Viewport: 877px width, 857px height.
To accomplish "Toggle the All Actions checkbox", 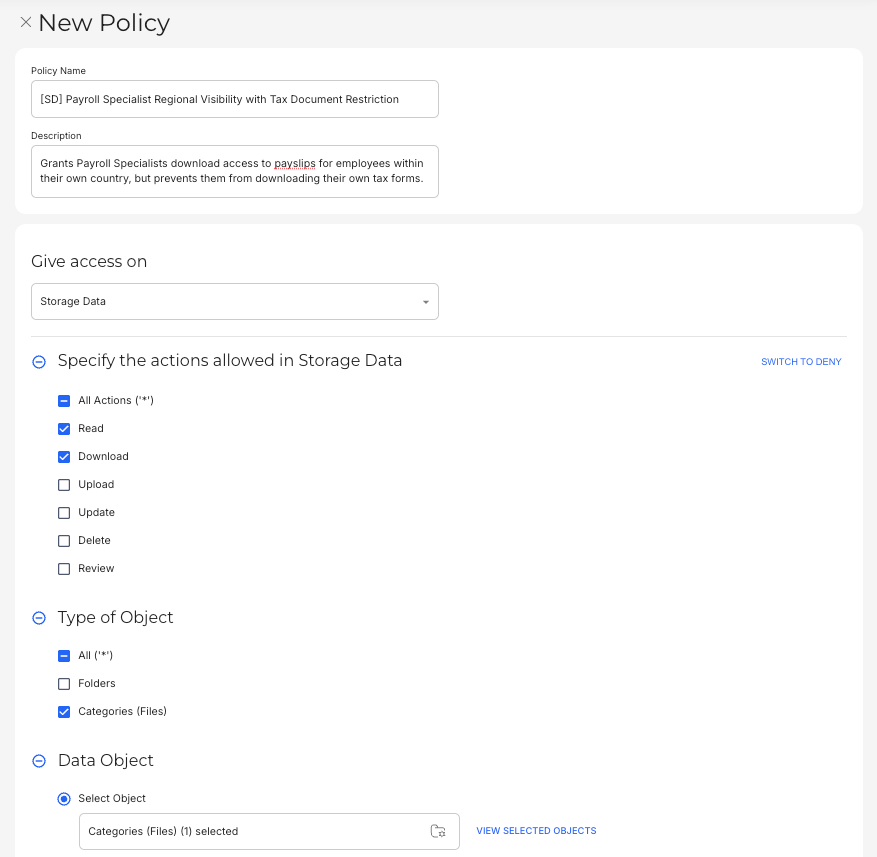I will pos(64,400).
